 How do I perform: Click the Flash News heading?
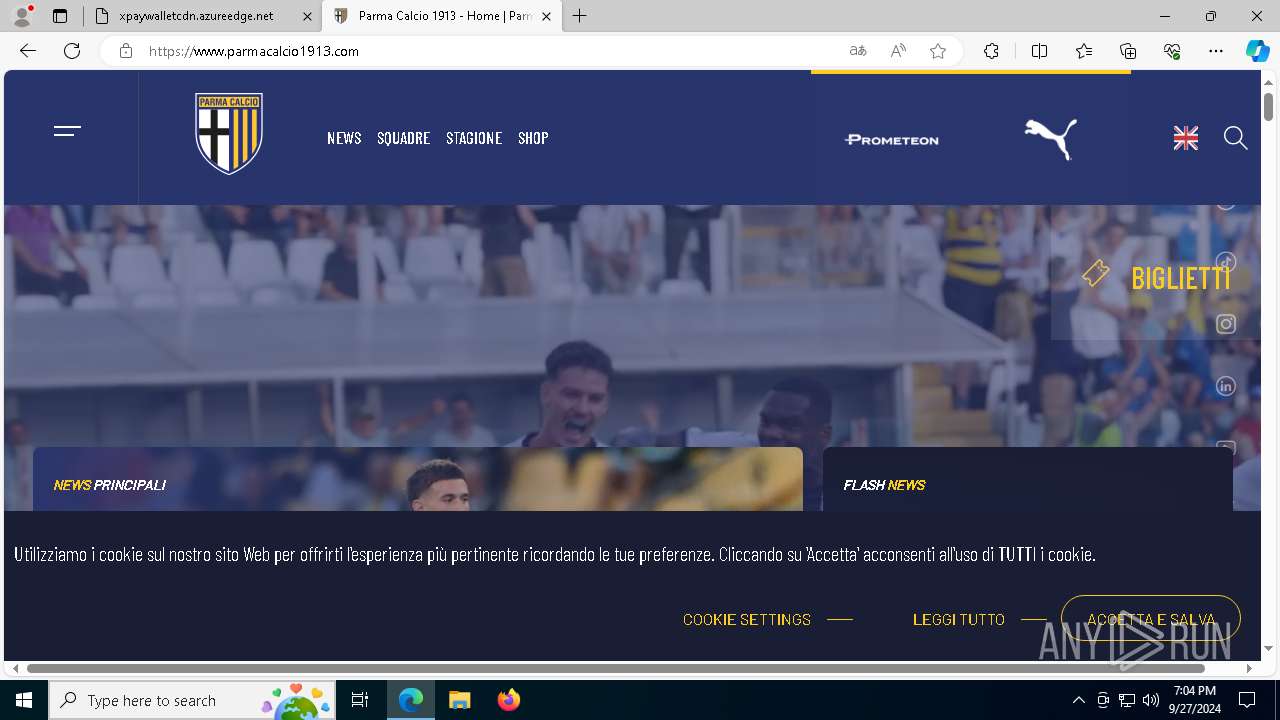click(x=884, y=485)
